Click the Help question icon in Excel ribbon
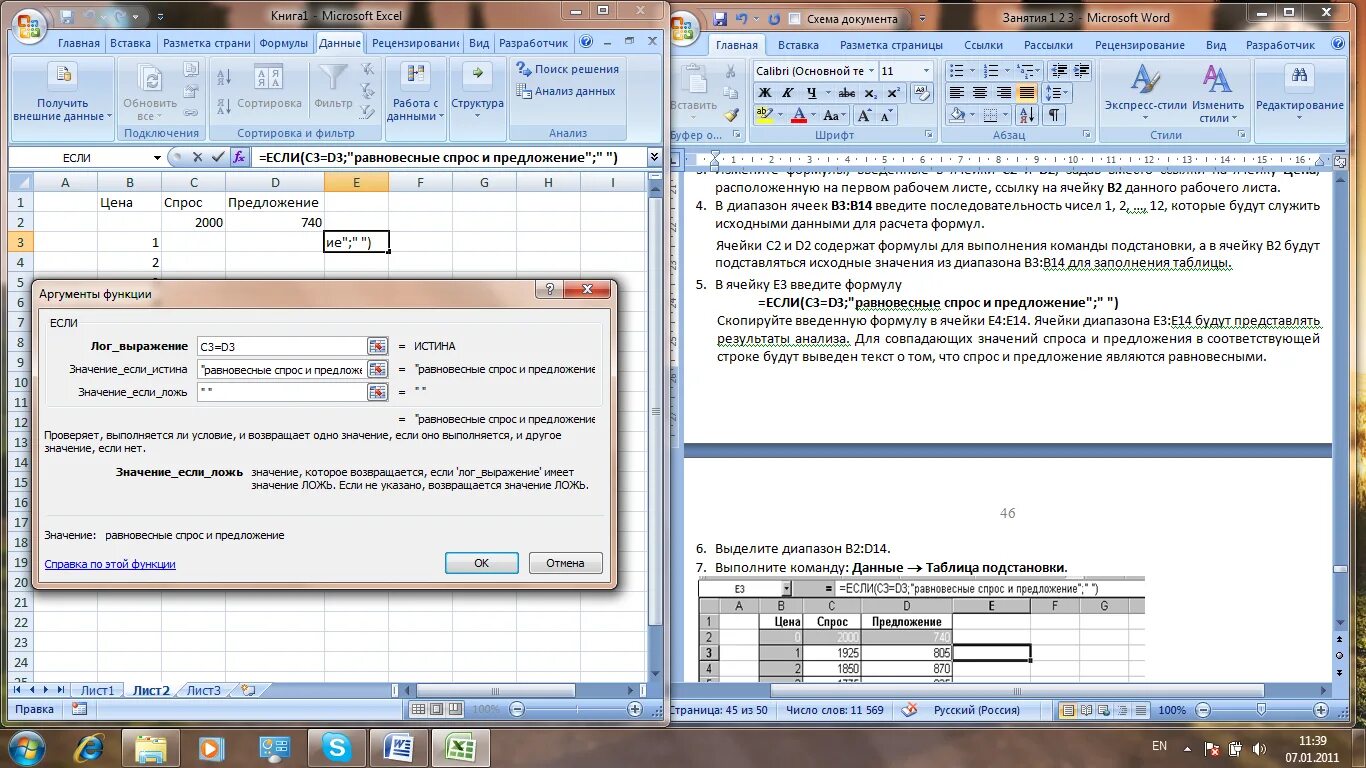Viewport: 1366px width, 768px height. click(585, 43)
